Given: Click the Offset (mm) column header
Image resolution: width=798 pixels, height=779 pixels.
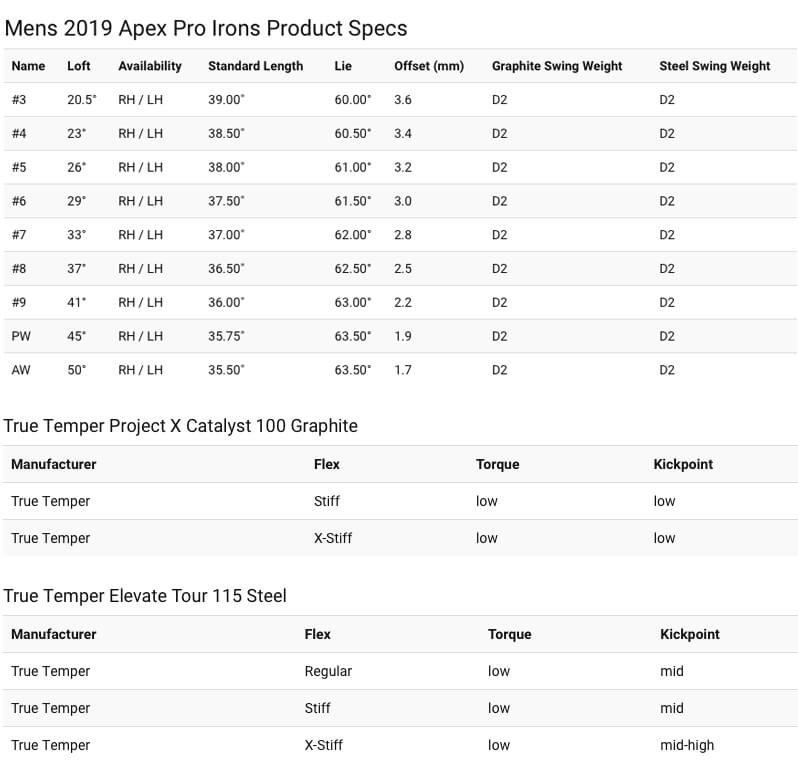Looking at the screenshot, I should [429, 66].
